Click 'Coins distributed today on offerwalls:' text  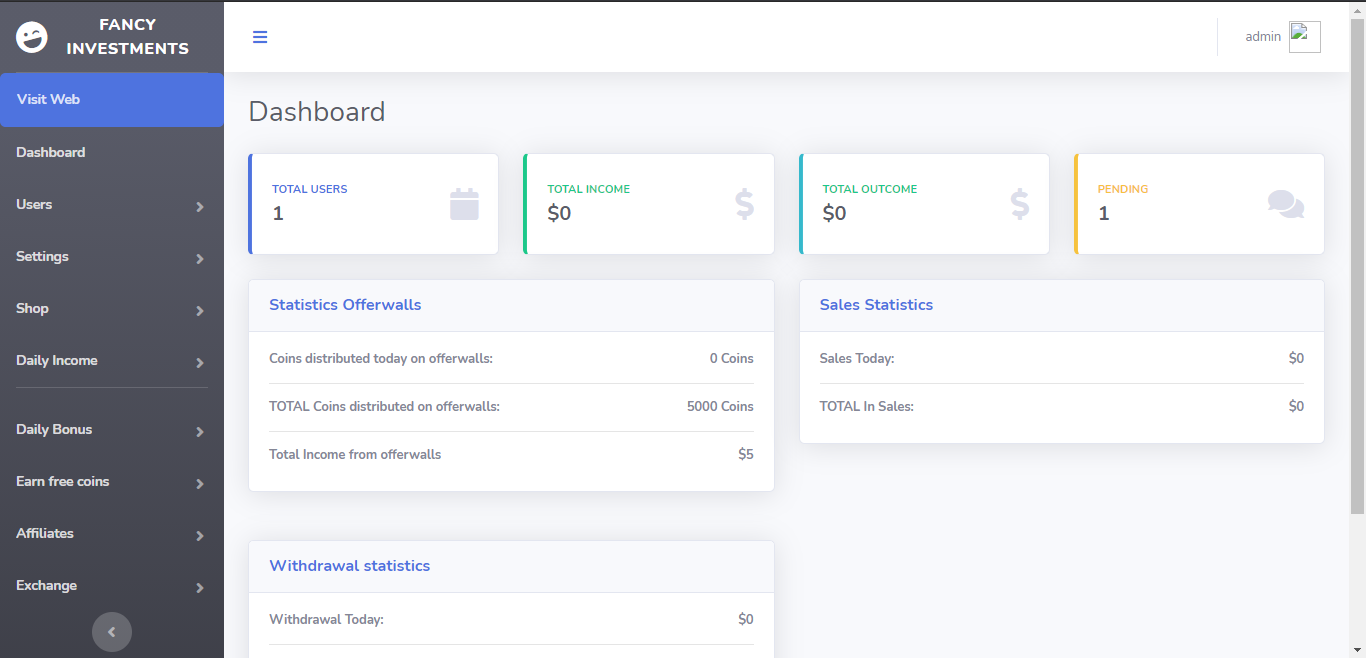(x=381, y=358)
